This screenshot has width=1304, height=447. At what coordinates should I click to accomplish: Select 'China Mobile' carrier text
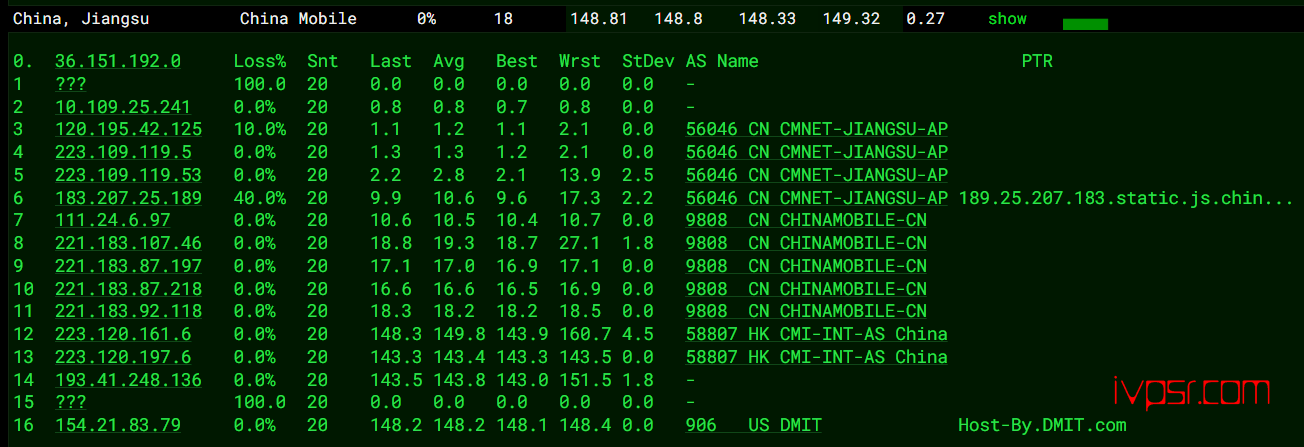point(298,19)
